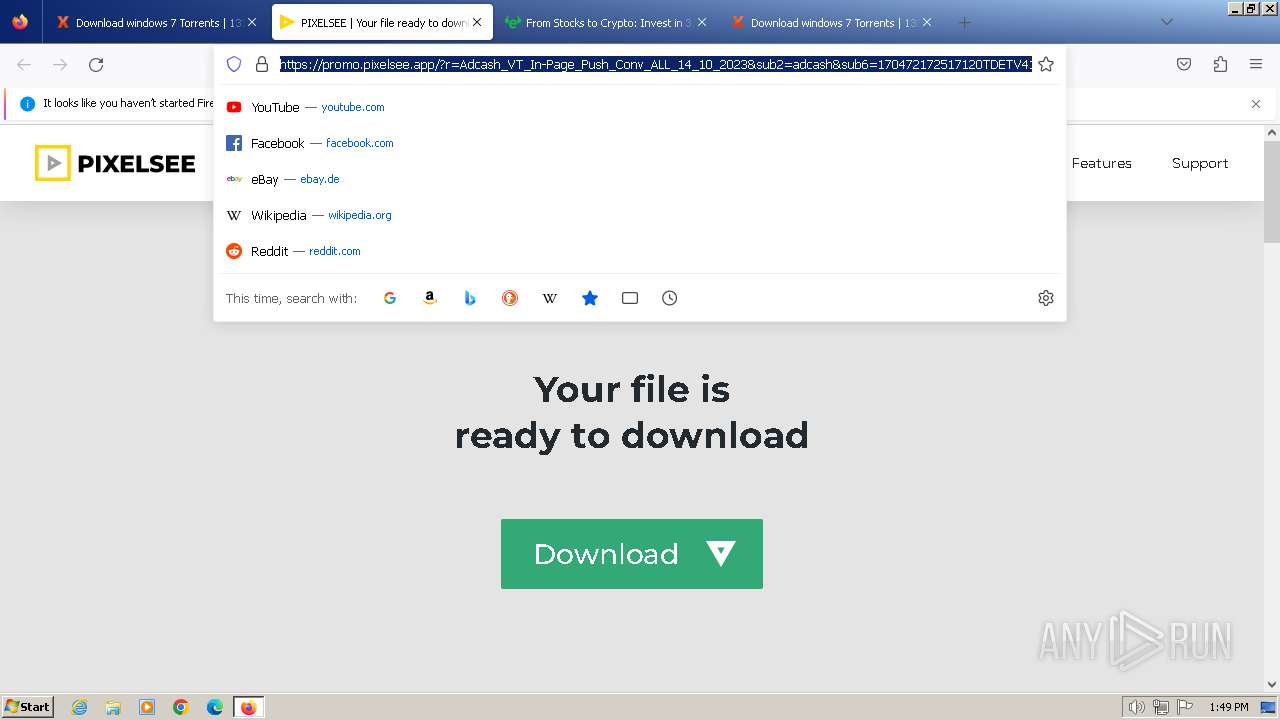
Task: Search with DuckDuckGo icon
Action: 510,298
